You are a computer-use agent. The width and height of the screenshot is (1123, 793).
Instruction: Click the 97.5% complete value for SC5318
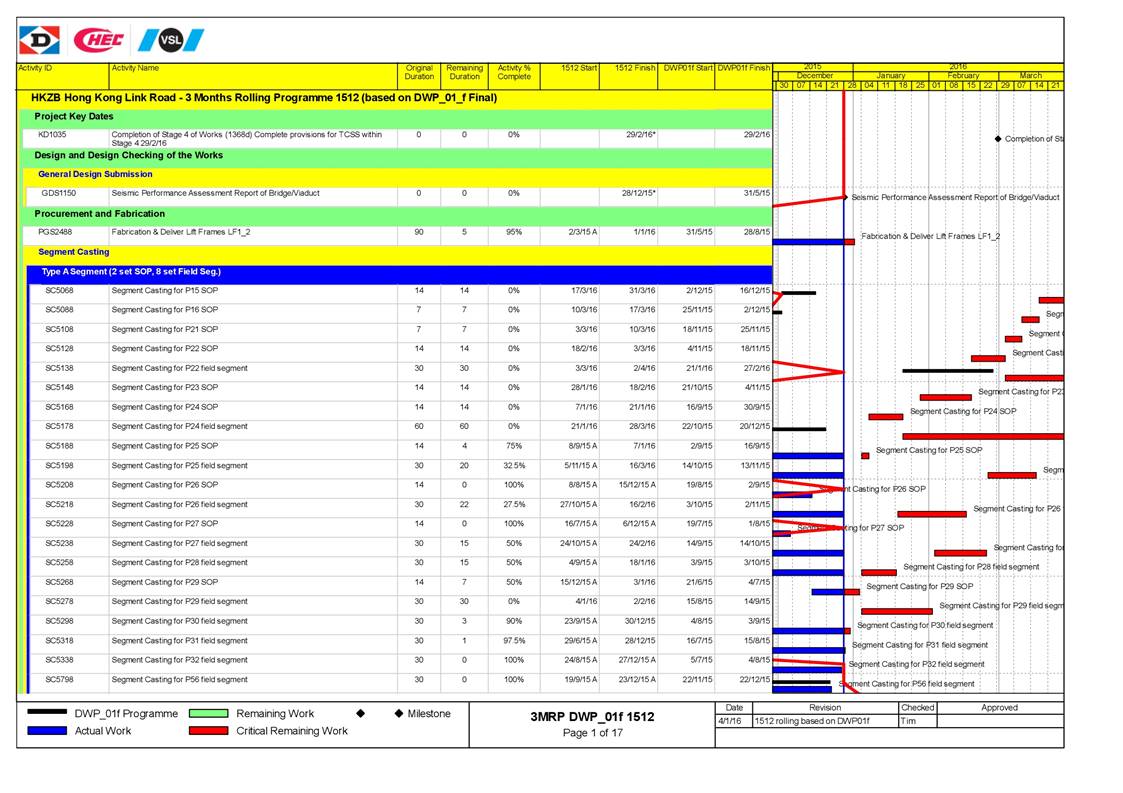click(x=514, y=640)
